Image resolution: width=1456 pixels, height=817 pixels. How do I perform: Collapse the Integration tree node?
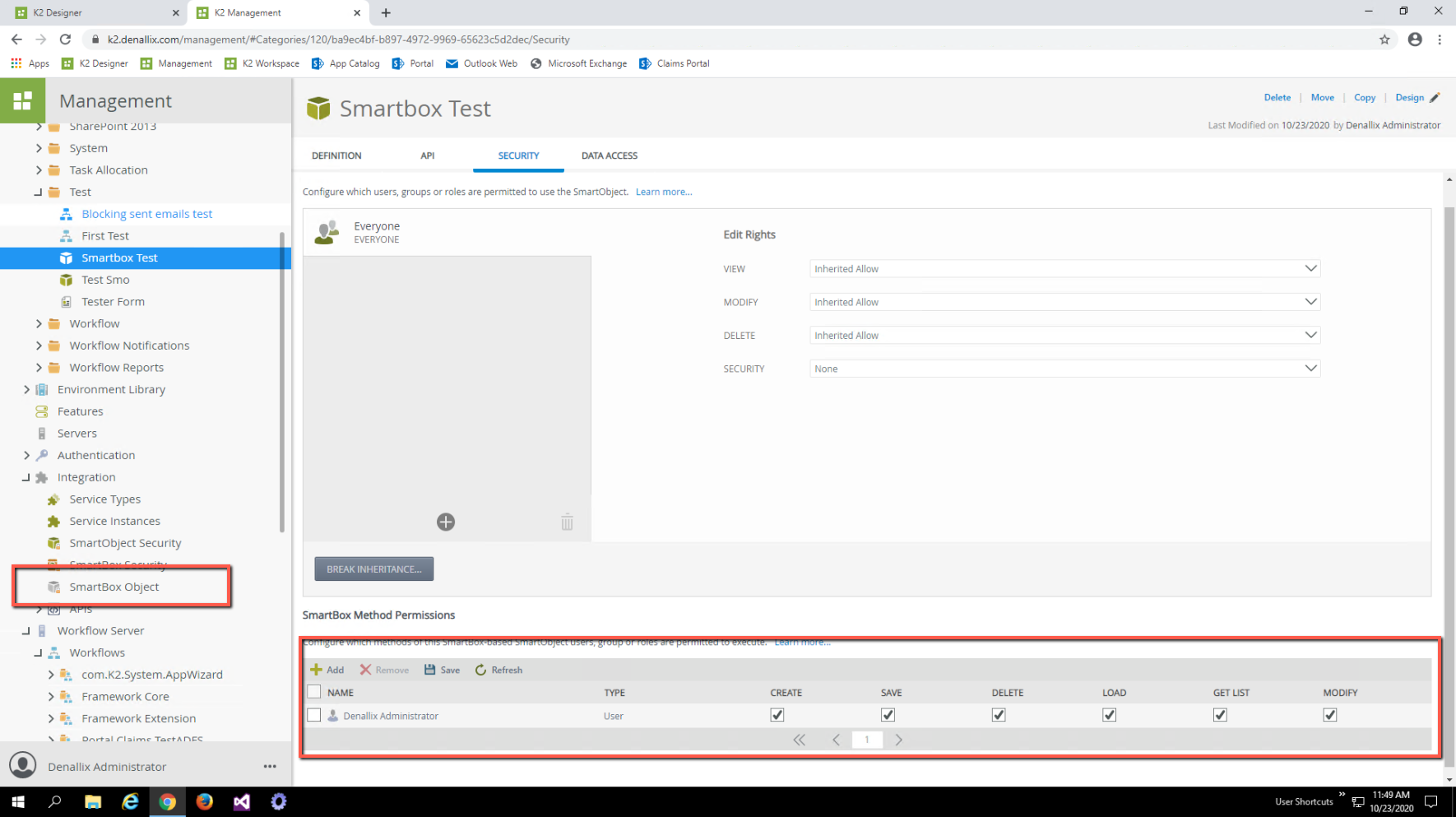(27, 476)
